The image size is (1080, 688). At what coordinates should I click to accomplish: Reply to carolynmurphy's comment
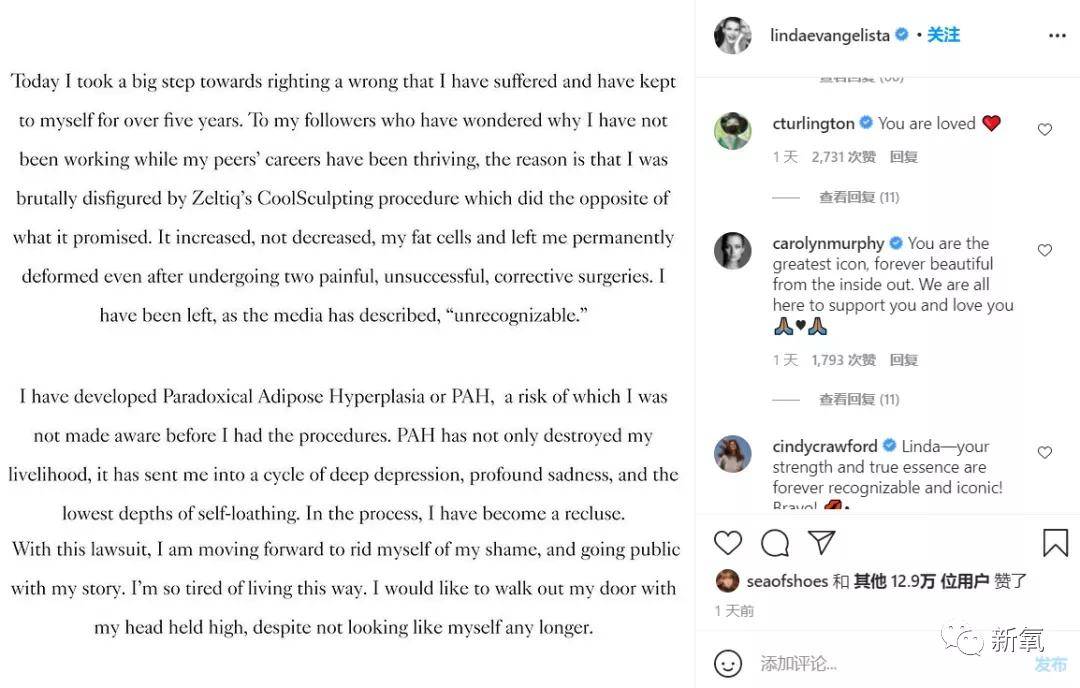[x=903, y=360]
